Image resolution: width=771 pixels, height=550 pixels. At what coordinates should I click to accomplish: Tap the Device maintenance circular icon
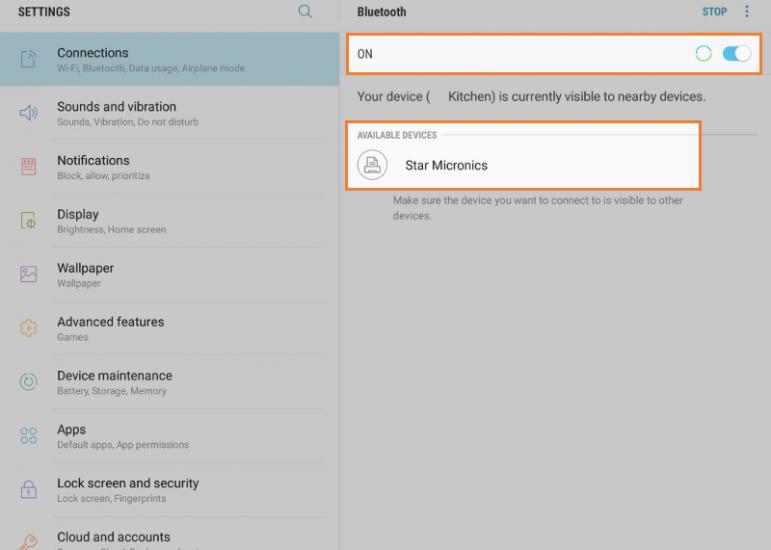[x=29, y=383]
